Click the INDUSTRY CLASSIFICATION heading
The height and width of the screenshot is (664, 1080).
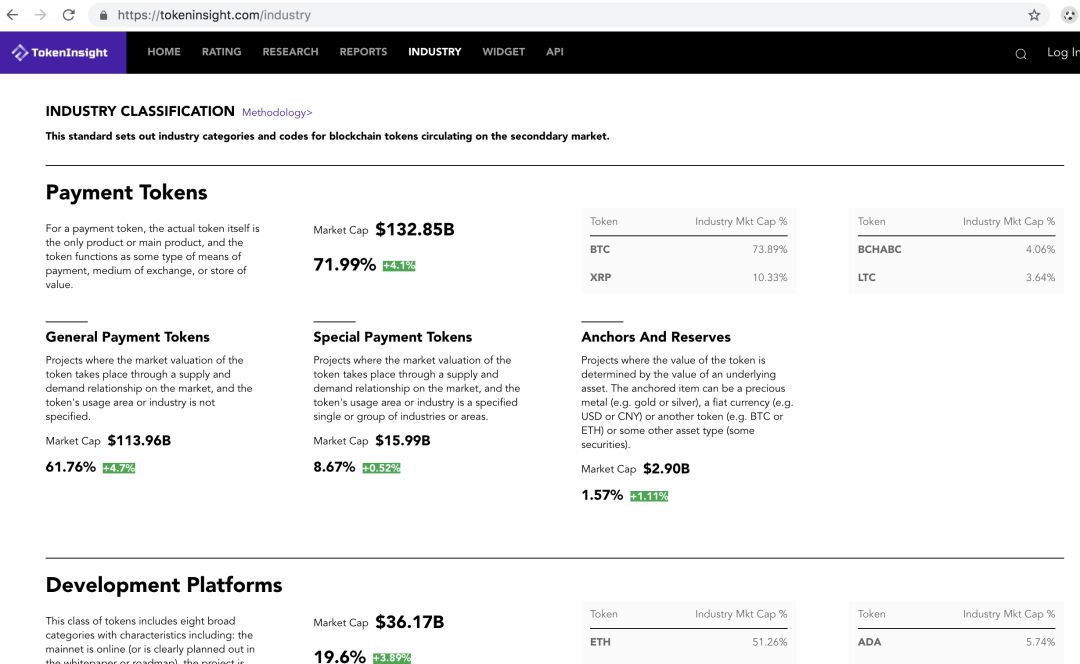pyautogui.click(x=140, y=111)
